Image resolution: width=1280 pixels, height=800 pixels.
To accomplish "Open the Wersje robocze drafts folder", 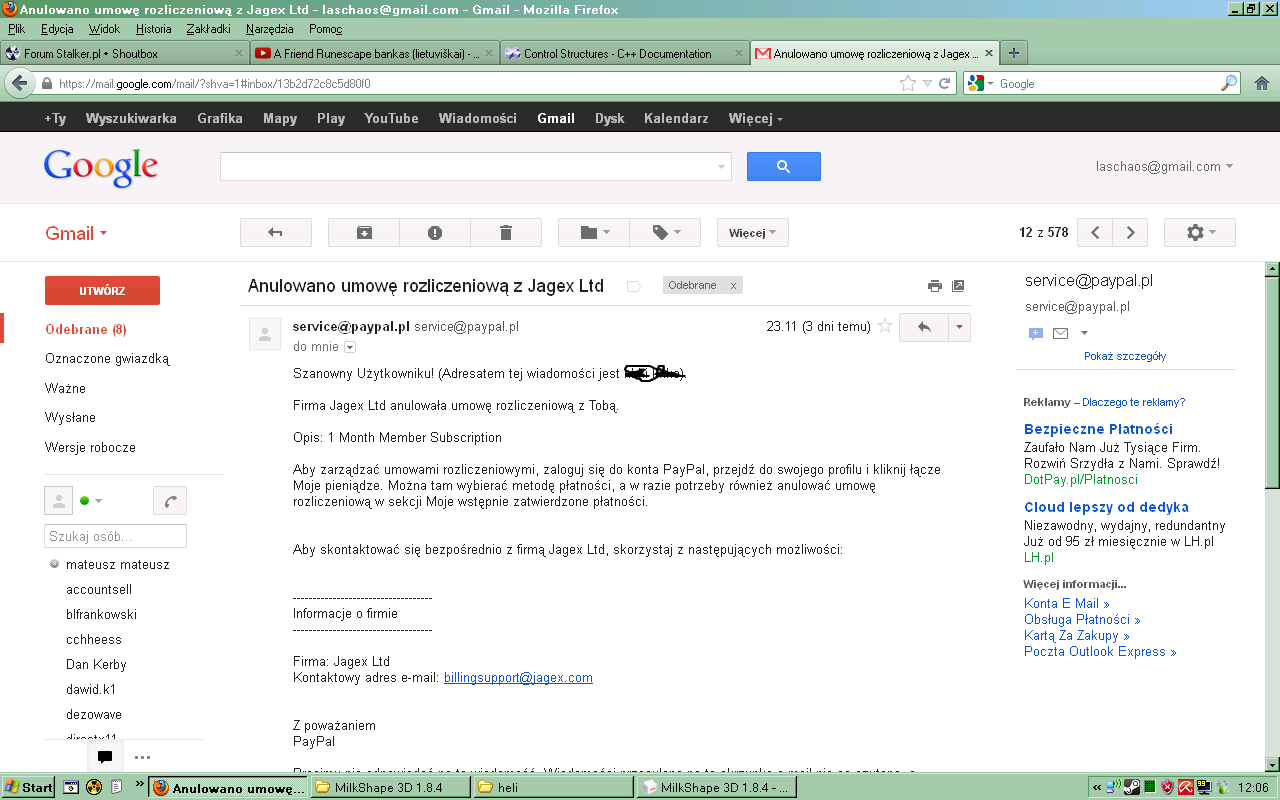I will coord(90,447).
